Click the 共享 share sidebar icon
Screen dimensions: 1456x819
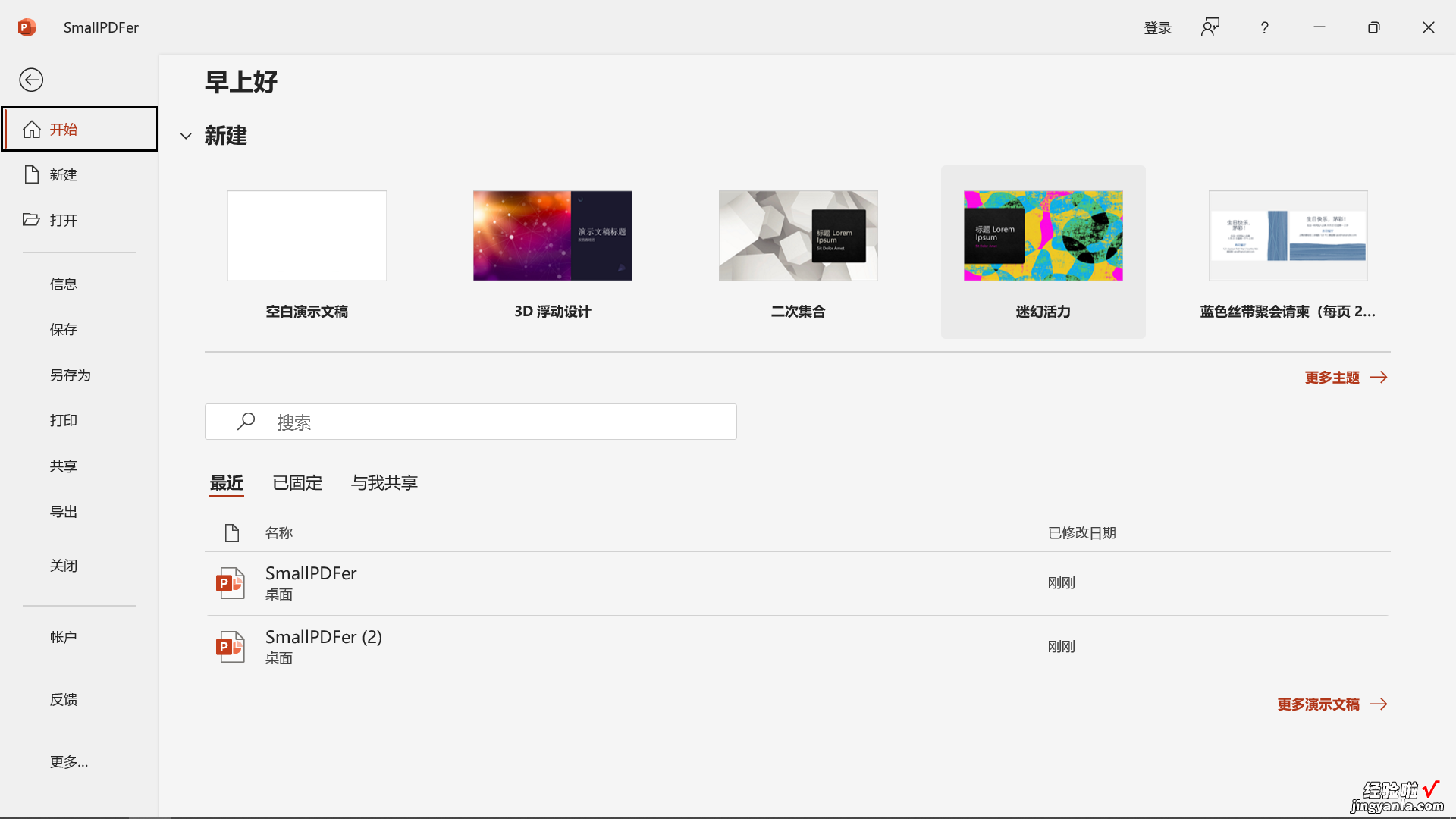pyautogui.click(x=63, y=465)
